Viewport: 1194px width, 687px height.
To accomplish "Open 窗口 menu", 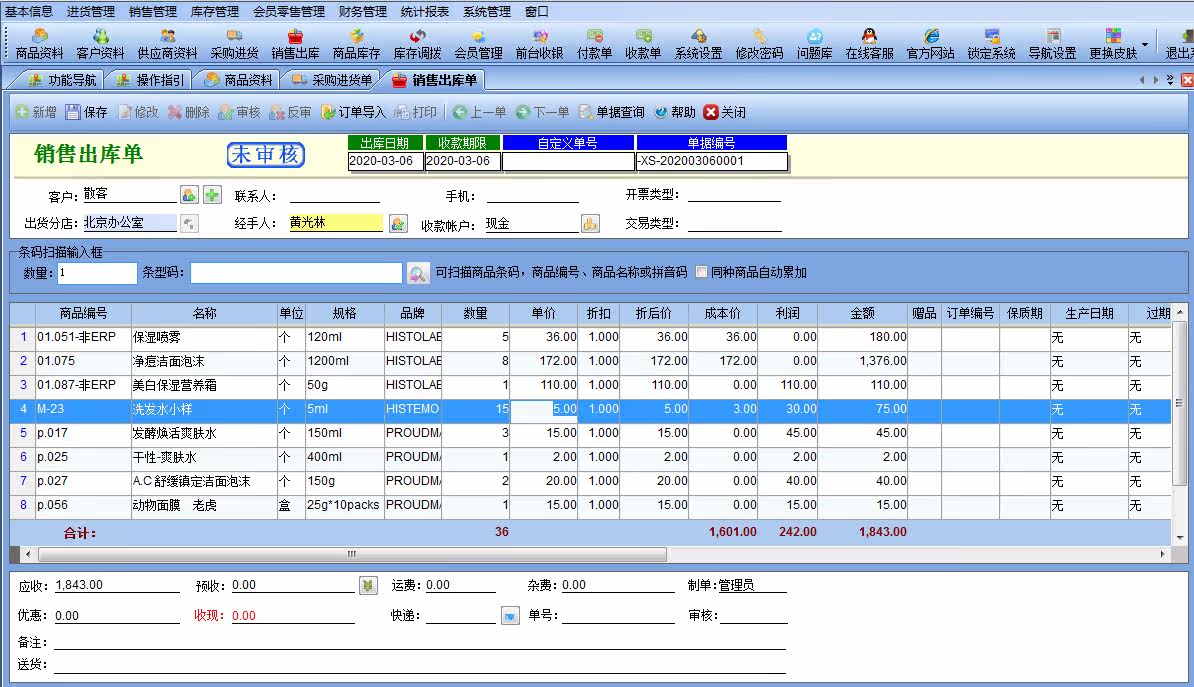I will [x=537, y=11].
